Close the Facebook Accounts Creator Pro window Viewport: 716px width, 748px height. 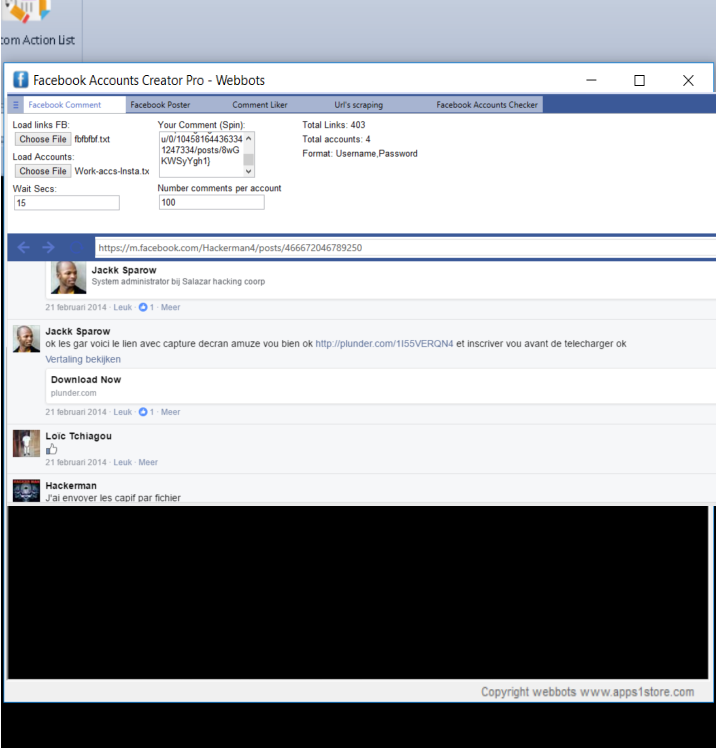[x=688, y=80]
